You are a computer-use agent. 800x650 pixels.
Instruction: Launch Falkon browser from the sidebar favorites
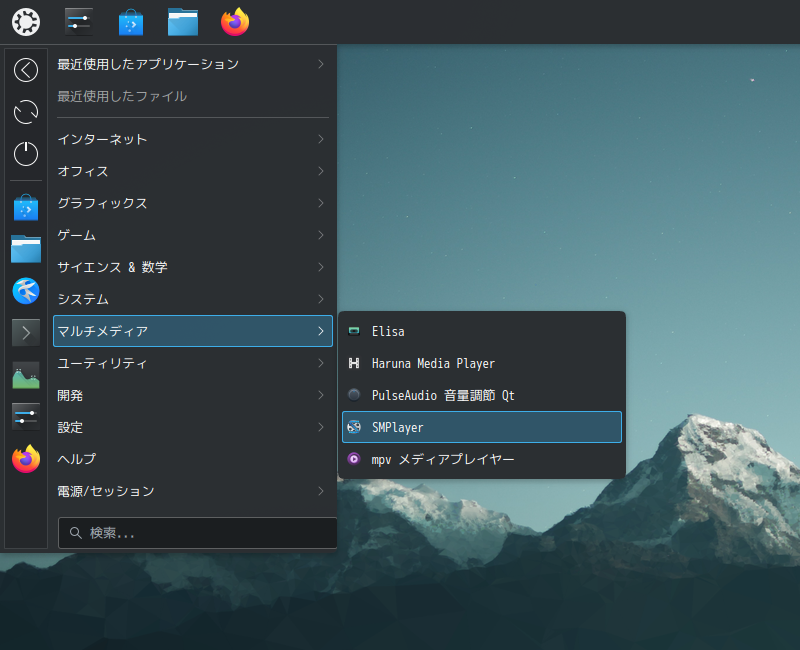[26, 291]
